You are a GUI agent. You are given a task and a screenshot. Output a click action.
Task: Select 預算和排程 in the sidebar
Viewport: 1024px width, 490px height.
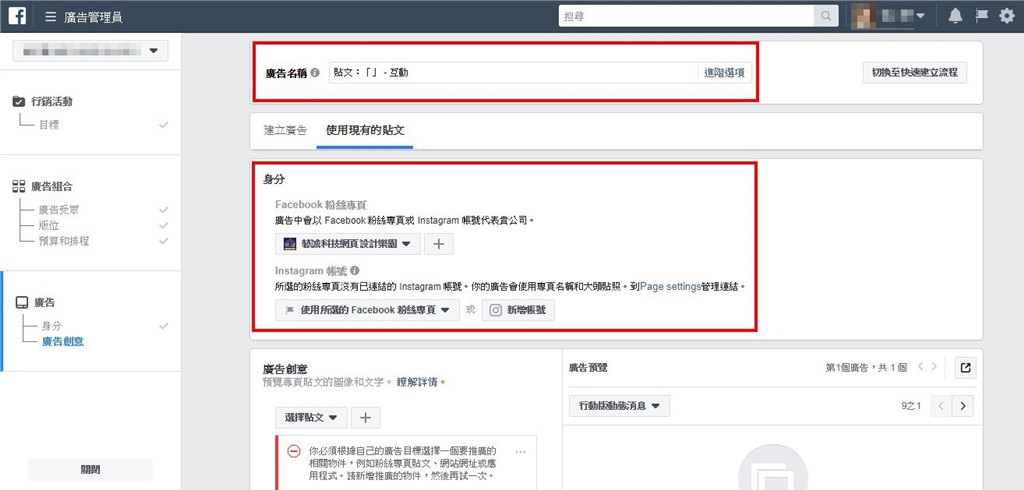point(64,241)
